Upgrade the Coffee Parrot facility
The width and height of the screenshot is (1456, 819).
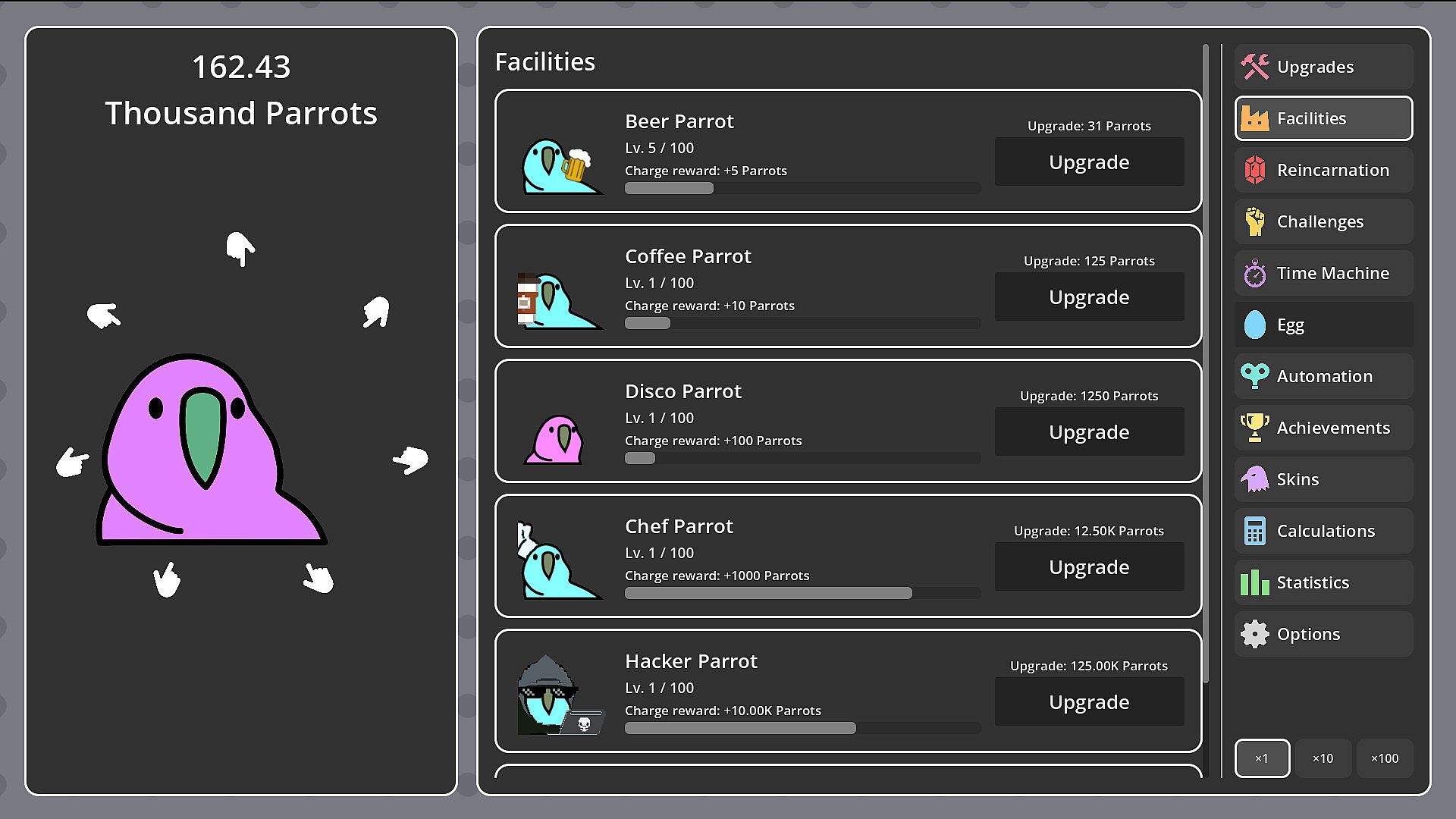click(x=1089, y=297)
